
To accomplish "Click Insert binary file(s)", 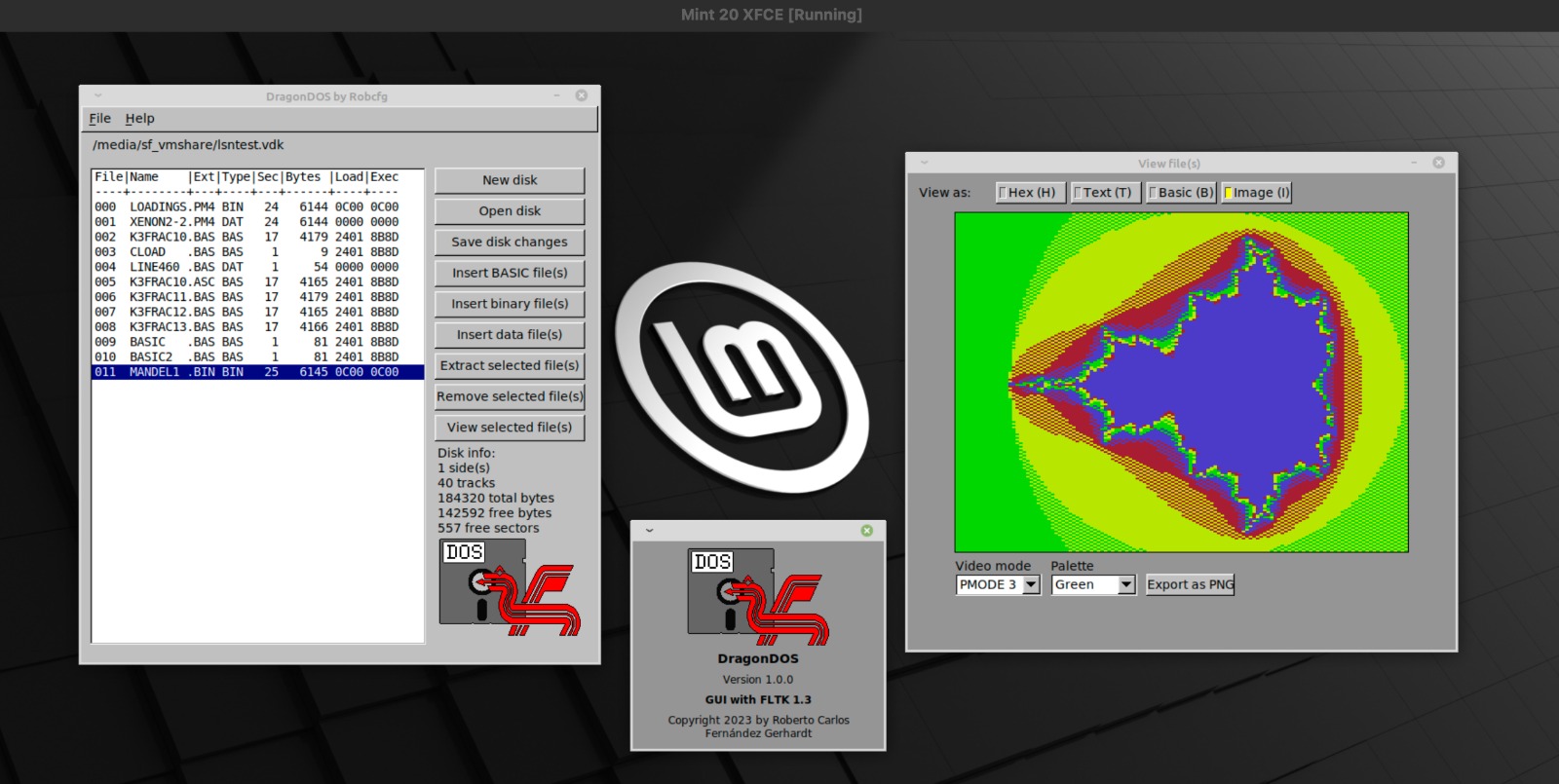I will click(510, 304).
